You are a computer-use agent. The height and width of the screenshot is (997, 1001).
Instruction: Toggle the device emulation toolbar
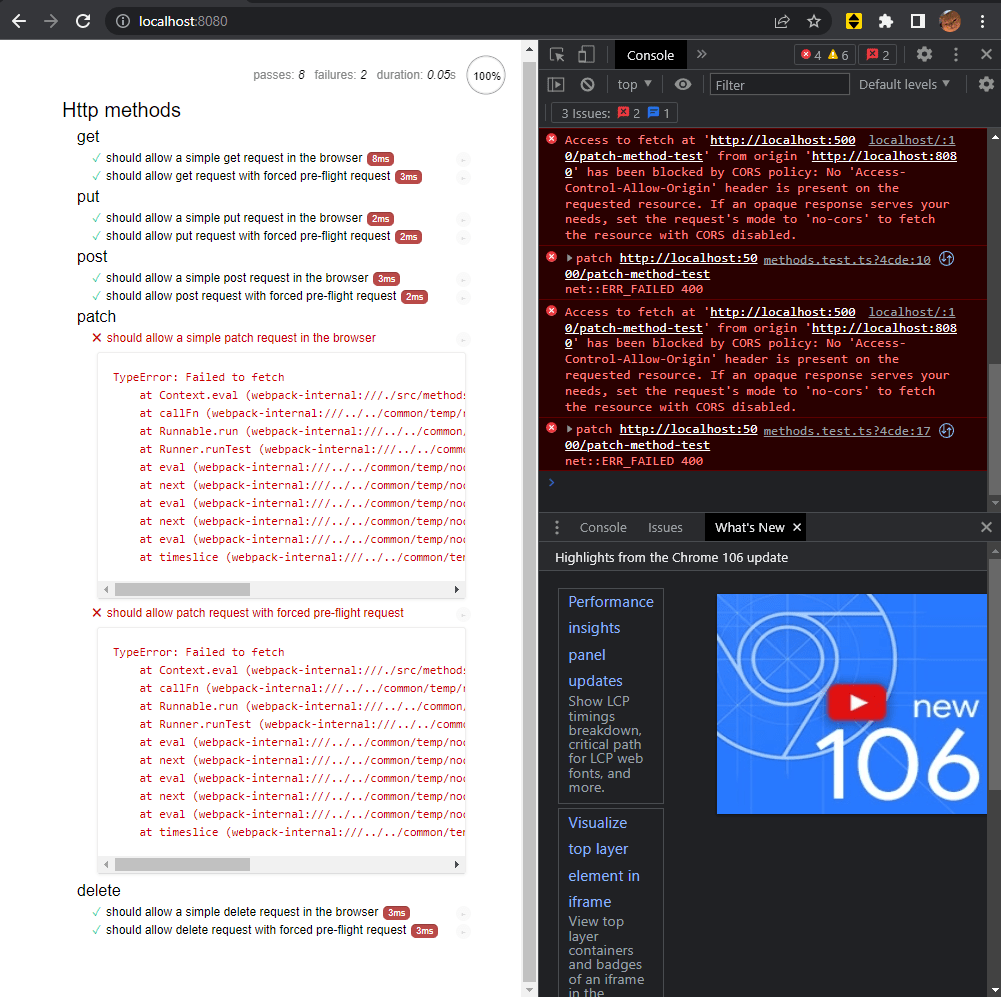[x=585, y=54]
